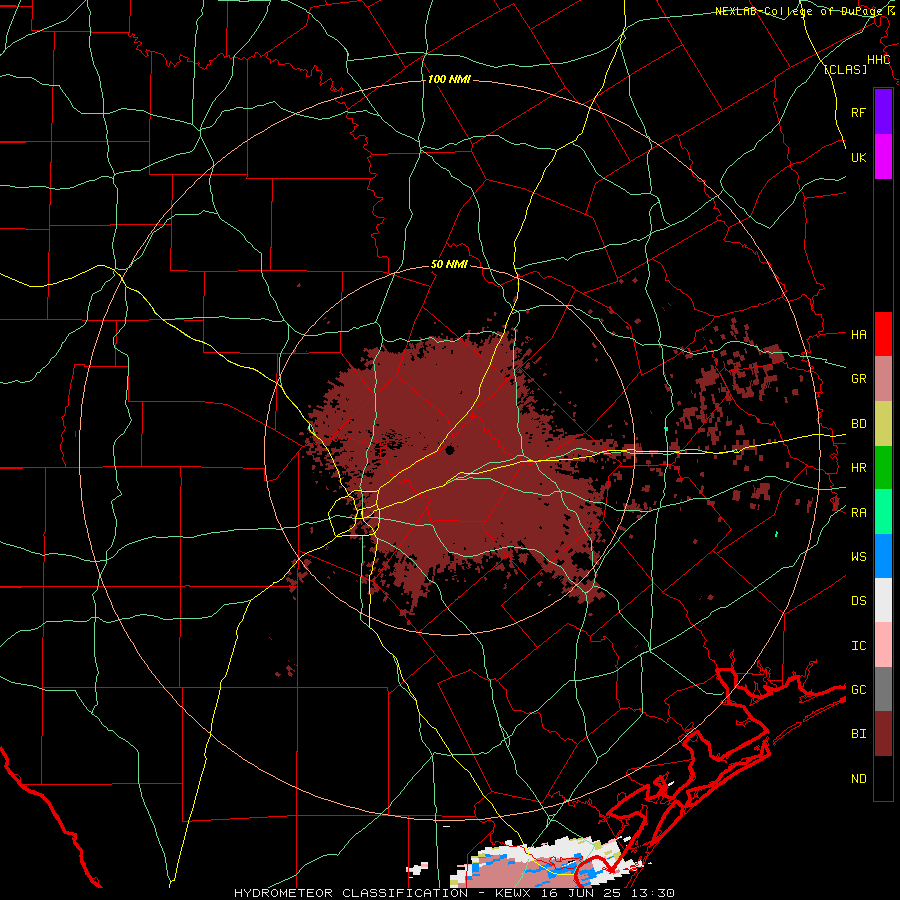Screen dimensions: 900x900
Task: Select the GC gray legend swatch
Action: (883, 689)
